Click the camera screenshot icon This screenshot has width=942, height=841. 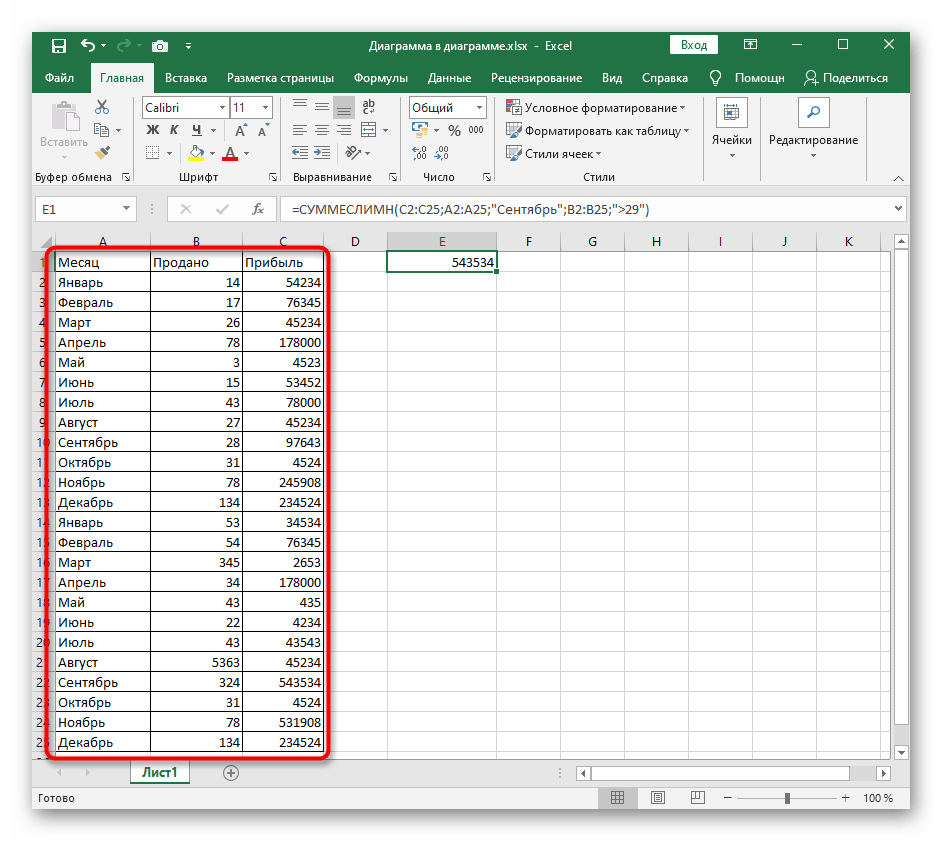(160, 46)
